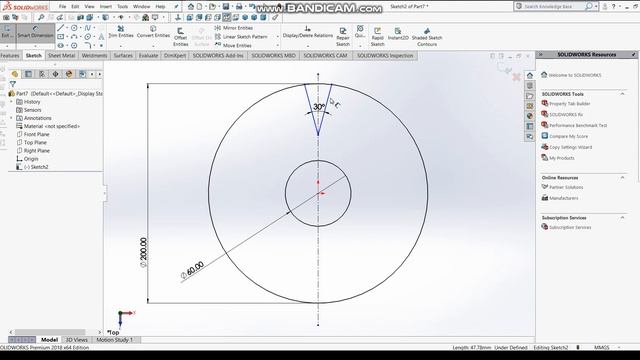This screenshot has width=640, height=360.
Task: Select the Arc sketch tool
Action: click(74, 37)
